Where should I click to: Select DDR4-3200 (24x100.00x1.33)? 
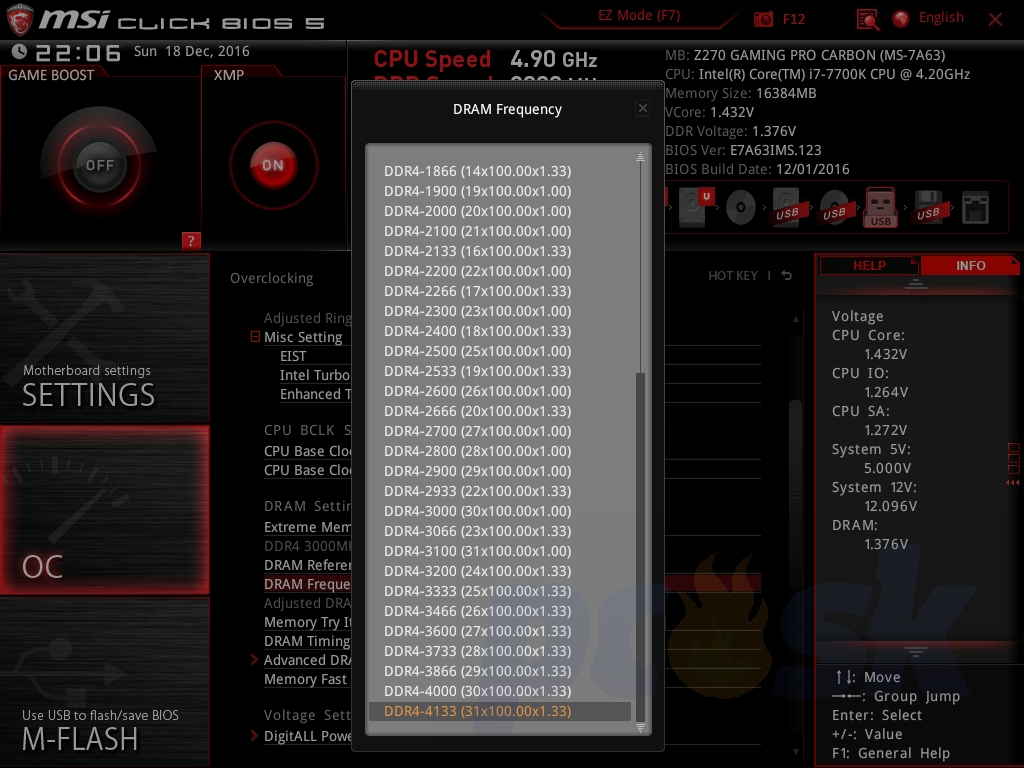tap(500, 571)
